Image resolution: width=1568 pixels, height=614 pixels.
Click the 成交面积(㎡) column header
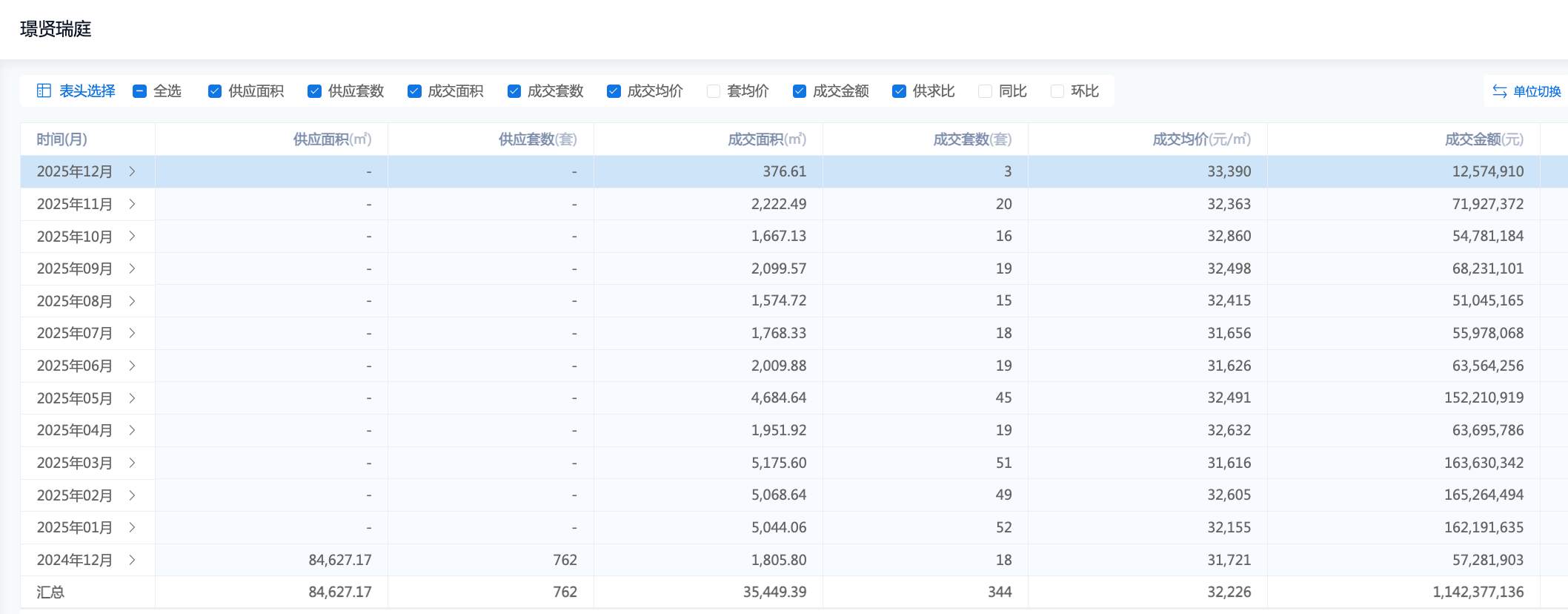click(x=766, y=139)
